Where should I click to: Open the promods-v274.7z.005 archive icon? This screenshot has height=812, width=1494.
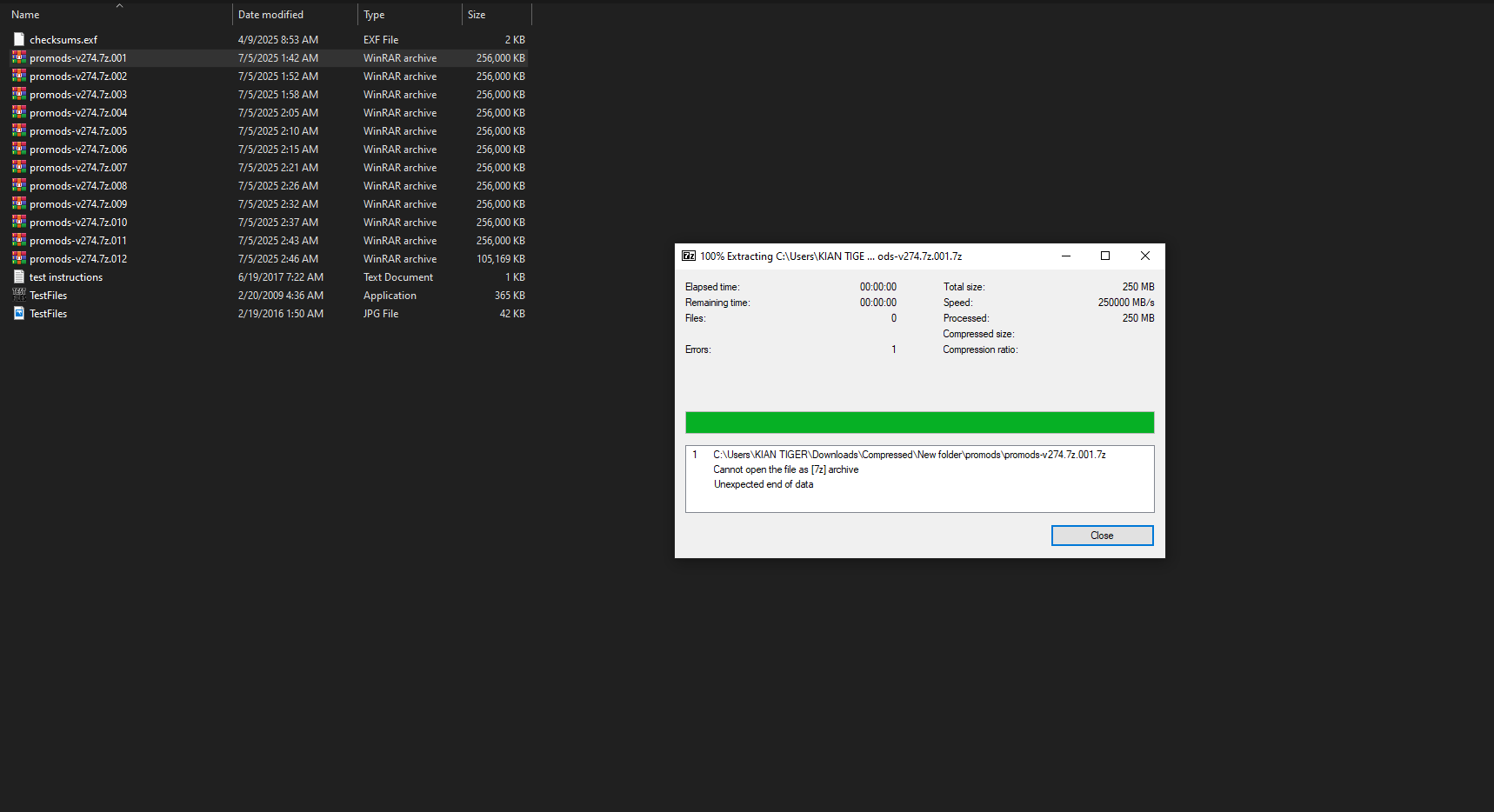[x=18, y=130]
